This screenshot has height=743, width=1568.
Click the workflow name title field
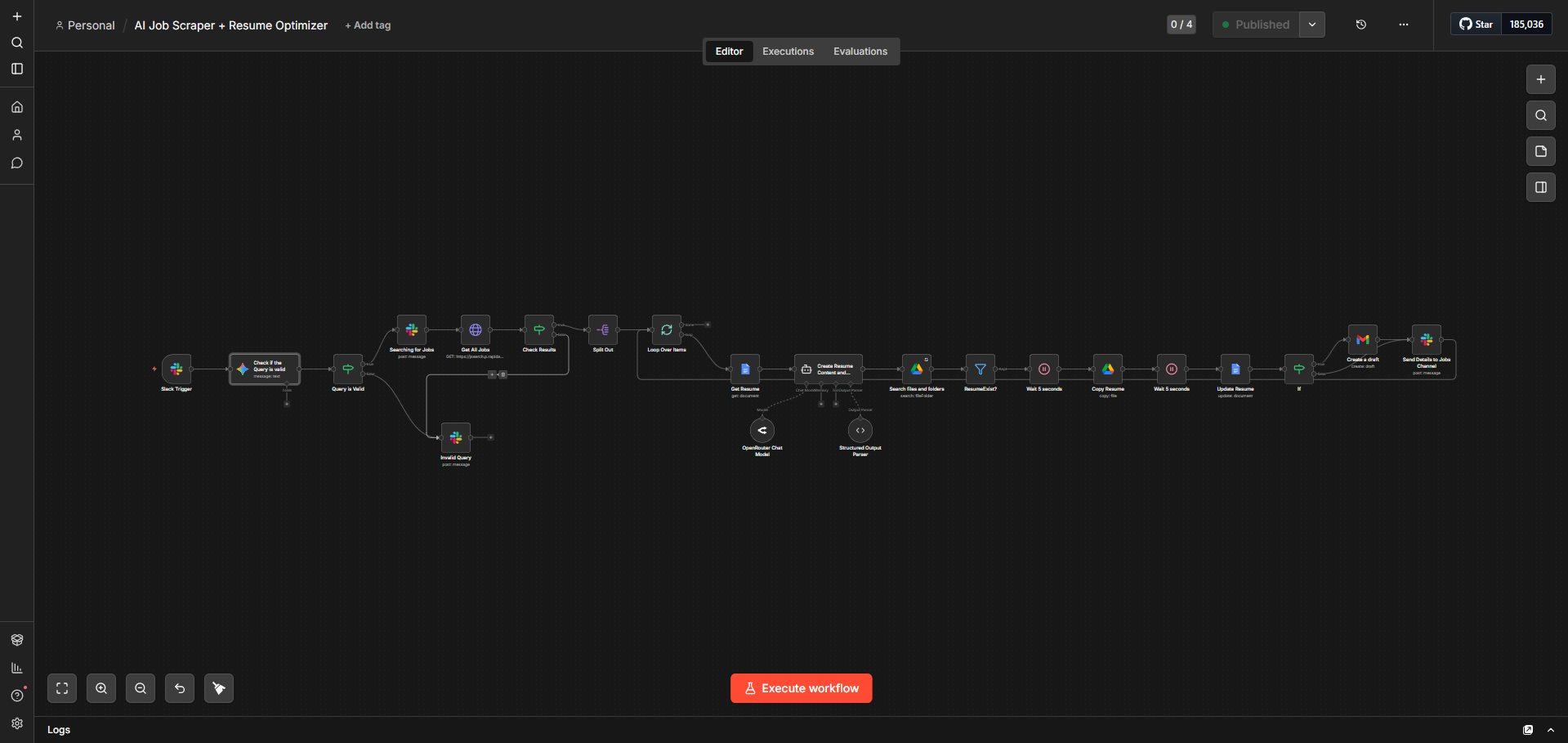click(x=230, y=25)
